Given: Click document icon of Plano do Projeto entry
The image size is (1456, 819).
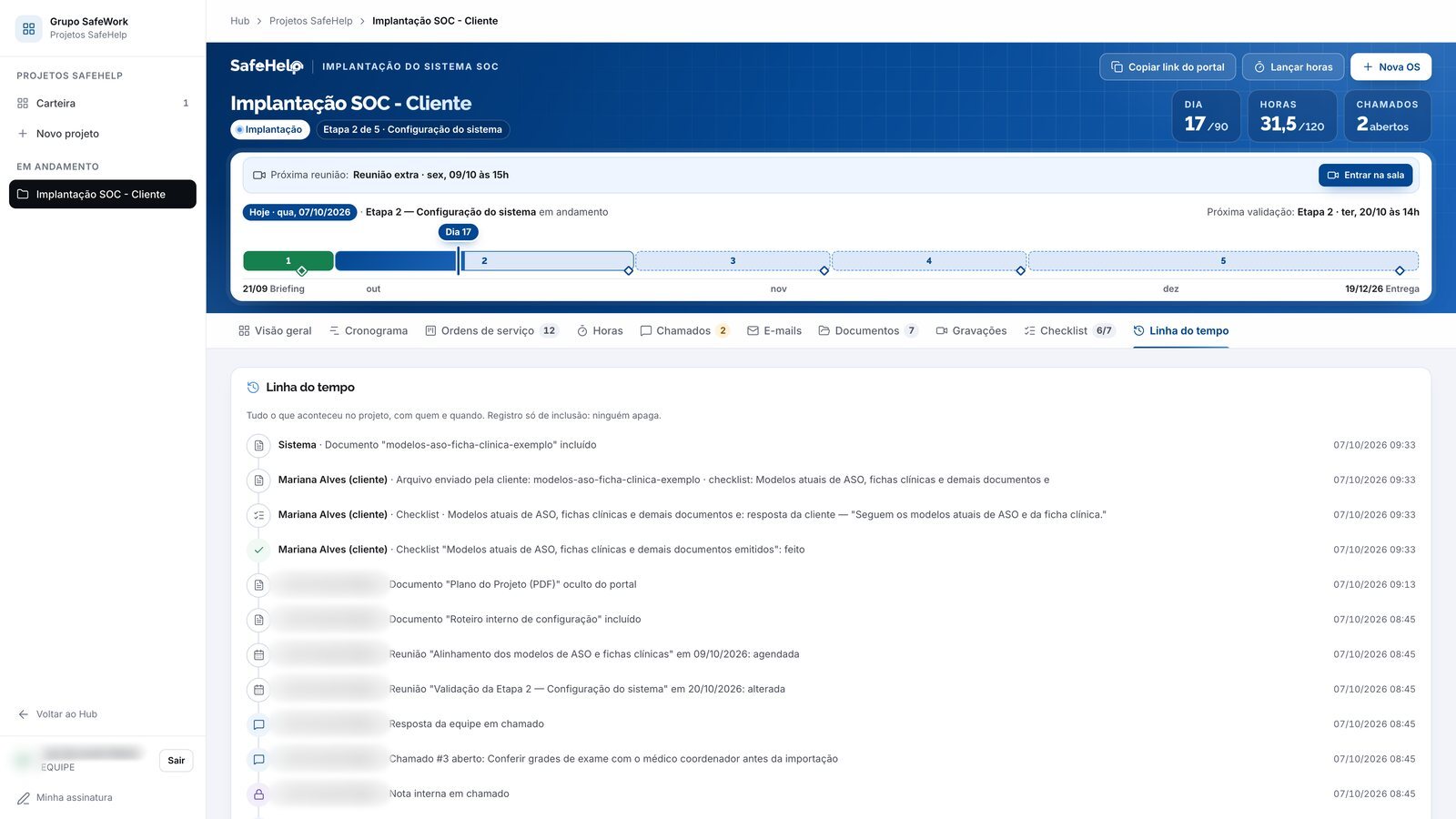Looking at the screenshot, I should click(258, 585).
